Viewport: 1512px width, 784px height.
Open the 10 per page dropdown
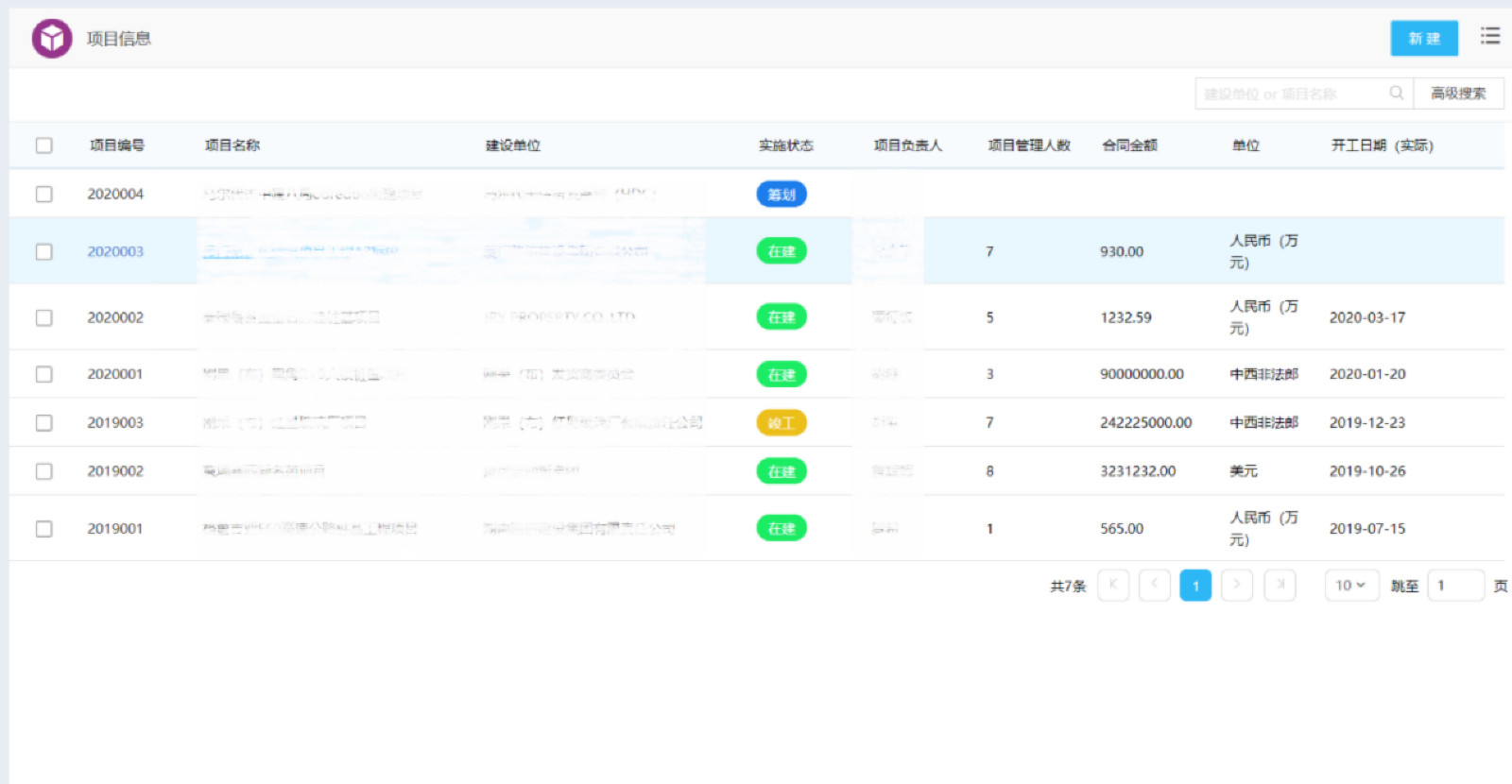(1351, 585)
